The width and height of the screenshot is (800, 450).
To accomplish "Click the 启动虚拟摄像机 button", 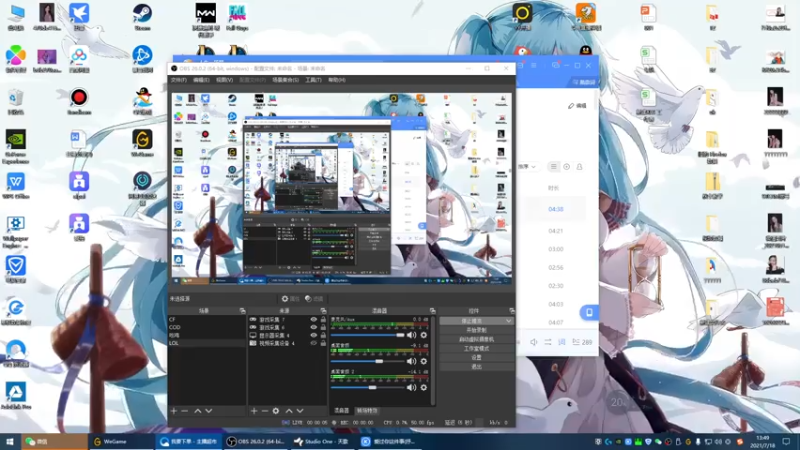I will click(x=476, y=339).
